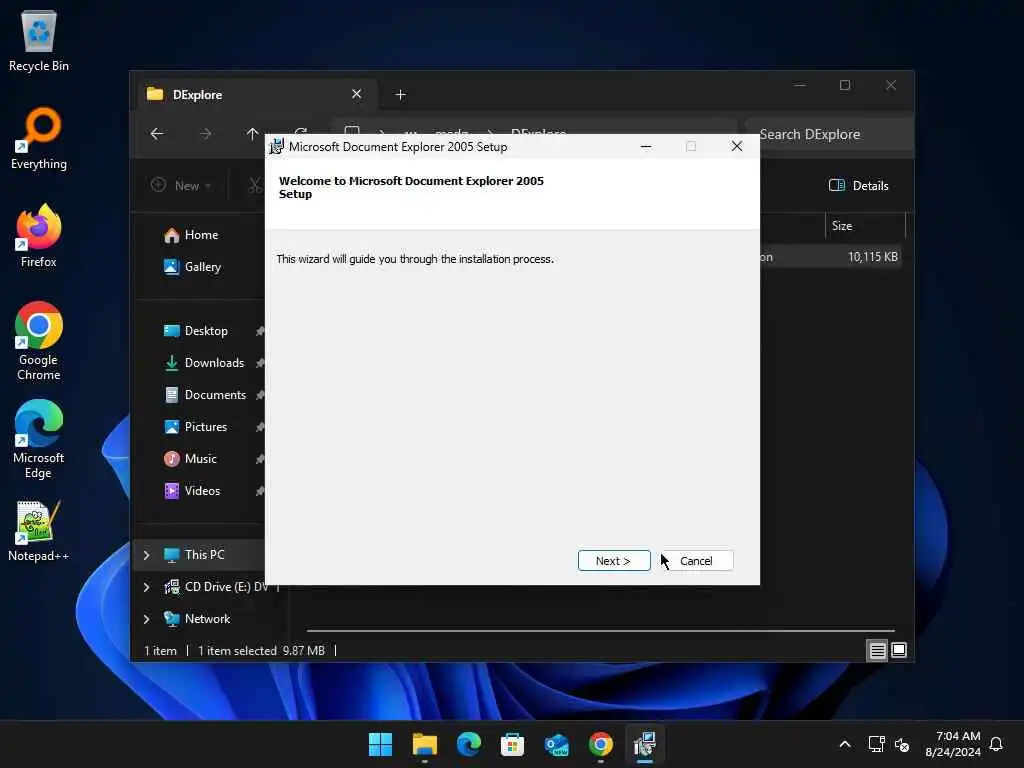Image resolution: width=1024 pixels, height=768 pixels.
Task: Click Next in Document Explorer Setup
Action: [613, 560]
